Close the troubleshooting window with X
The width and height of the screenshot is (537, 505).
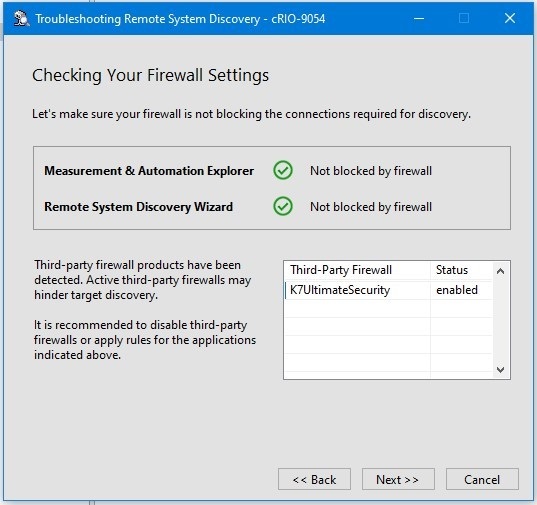(510, 18)
